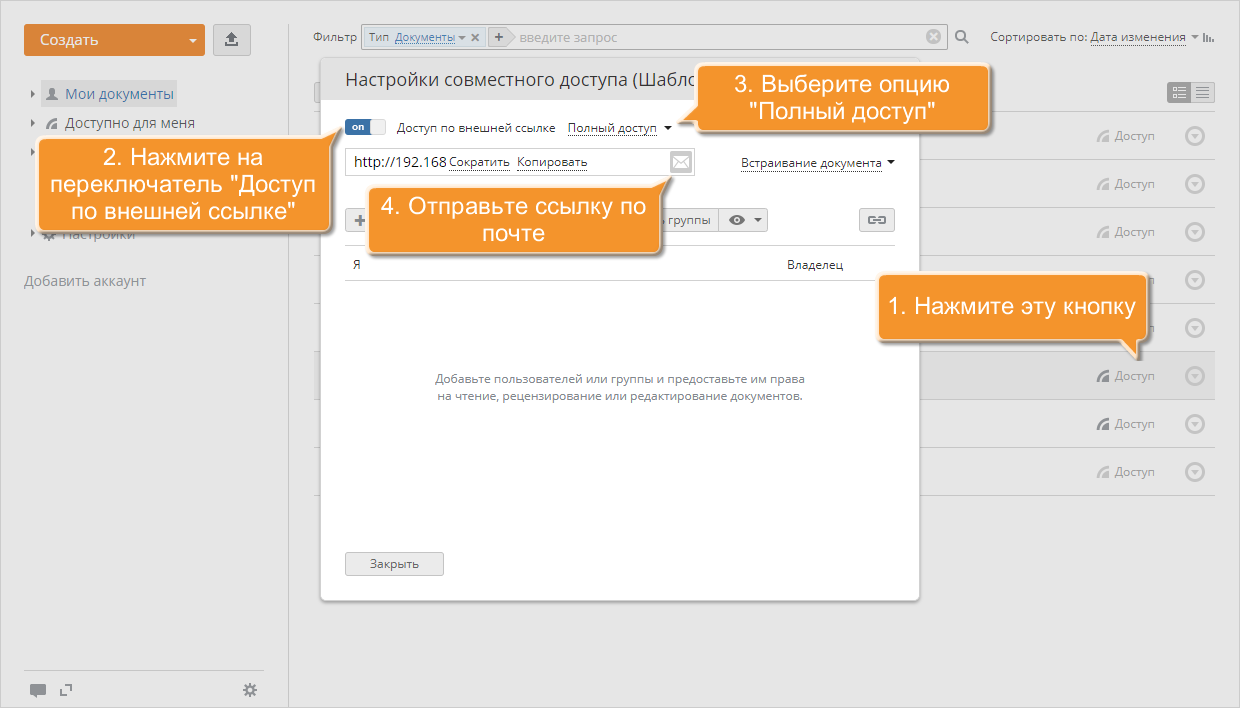This screenshot has height=708, width=1240.
Task: Click the "Сократить" link
Action: (x=479, y=162)
